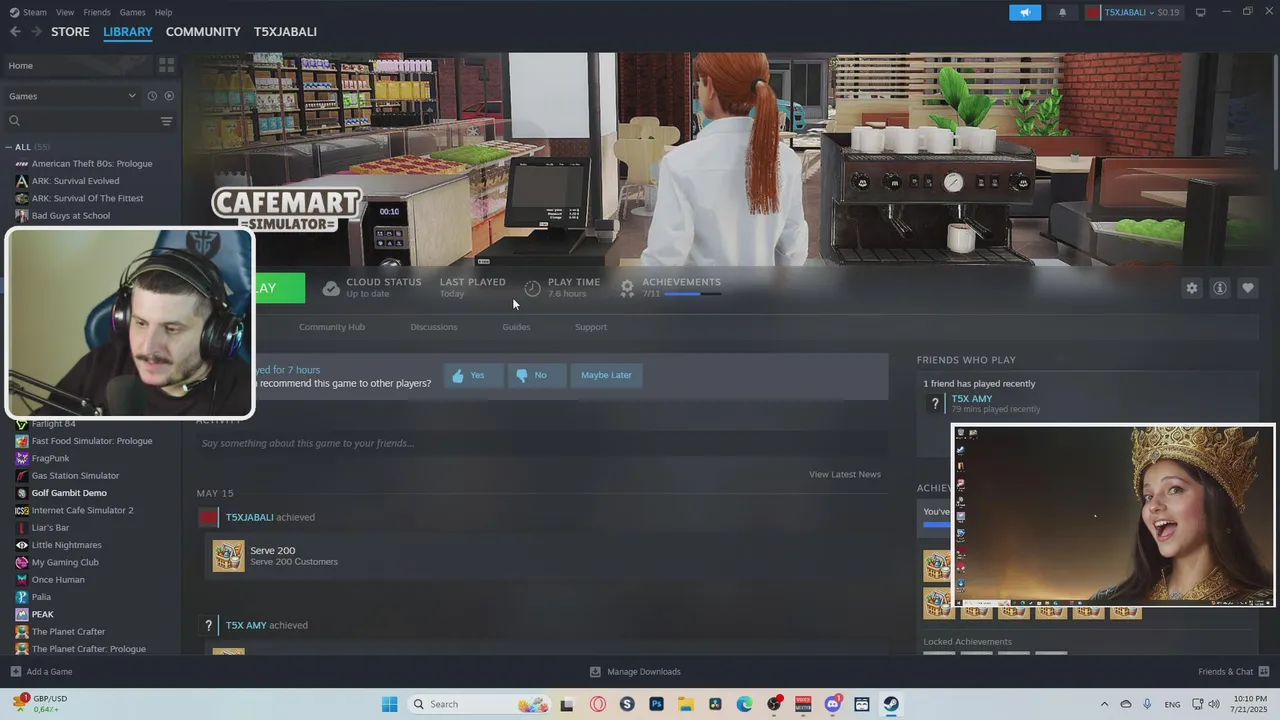Open the Community Hub tab
The height and width of the screenshot is (720, 1280).
click(332, 327)
